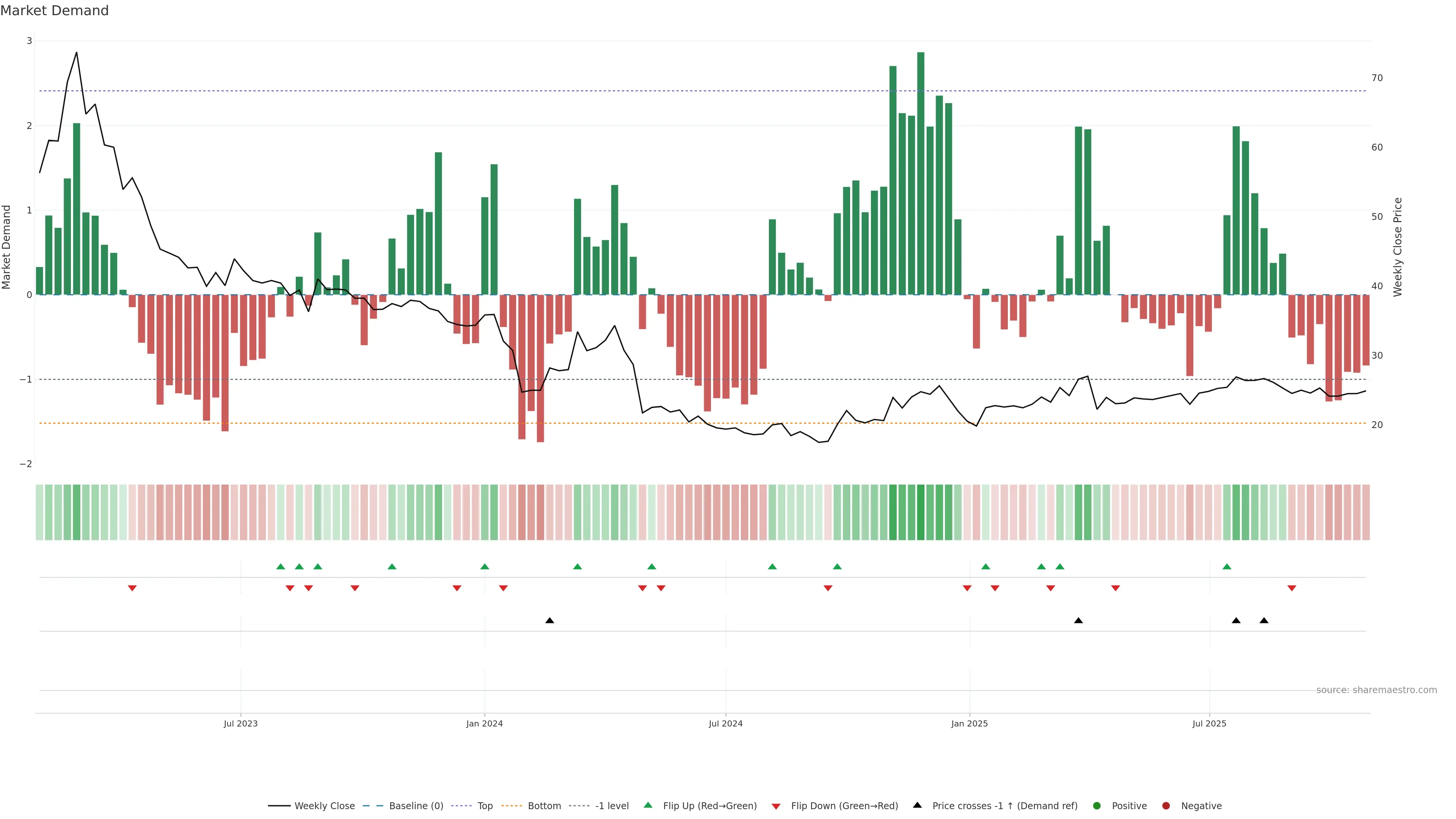The height and width of the screenshot is (819, 1456).
Task: Click the darkest green heatmap strip cell
Action: point(921,512)
